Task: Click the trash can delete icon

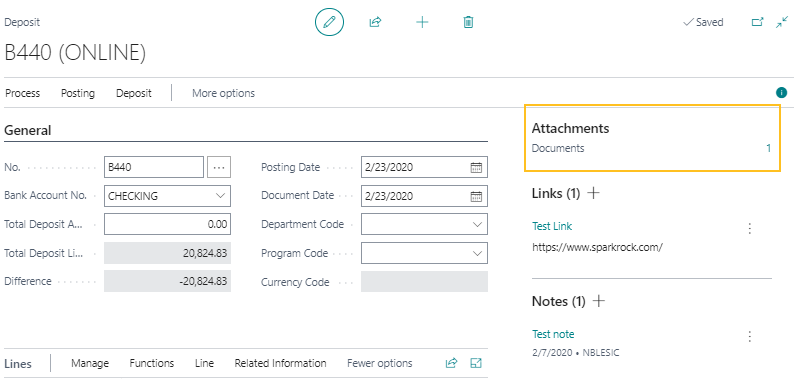Action: [x=468, y=22]
